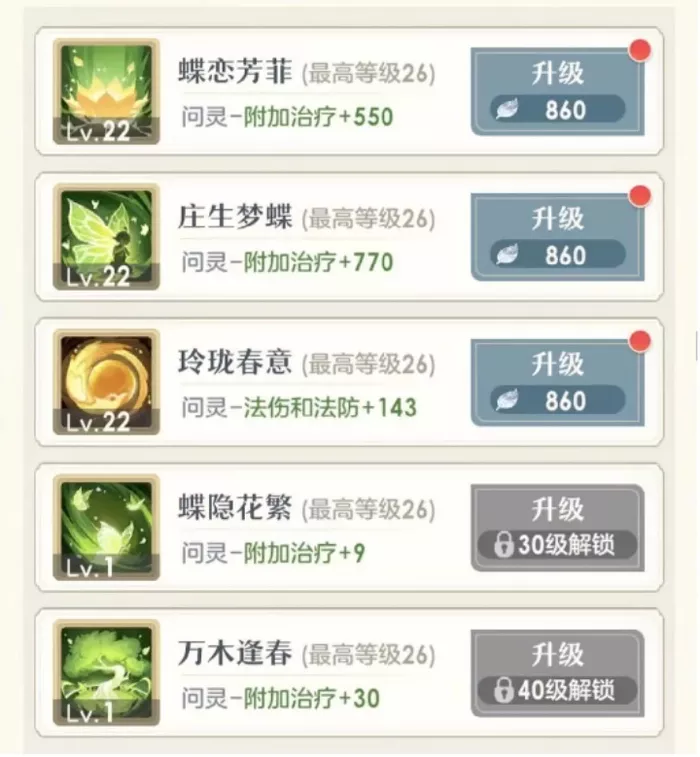Click the feather currency icon for 玲珑春意
This screenshot has width=700, height=757.
pyautogui.click(x=507, y=400)
